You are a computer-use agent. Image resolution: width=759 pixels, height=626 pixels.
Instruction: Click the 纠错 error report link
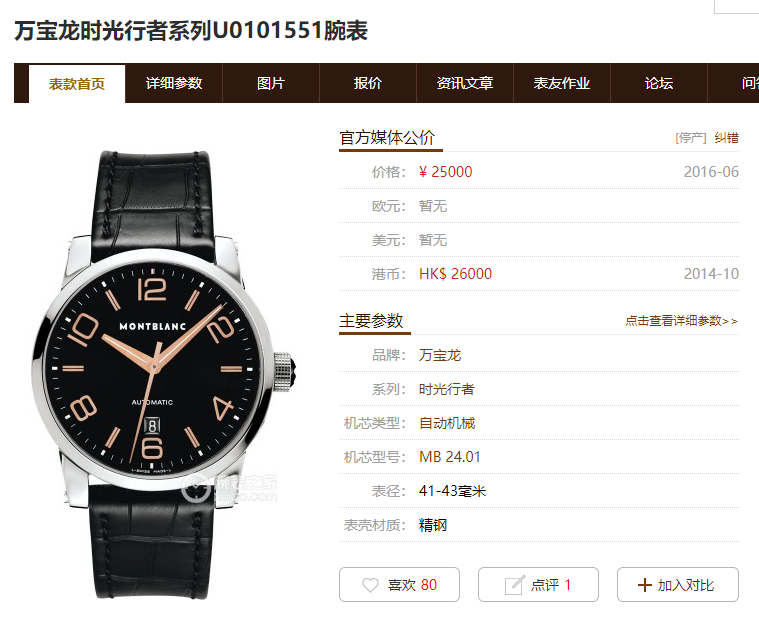tap(727, 138)
